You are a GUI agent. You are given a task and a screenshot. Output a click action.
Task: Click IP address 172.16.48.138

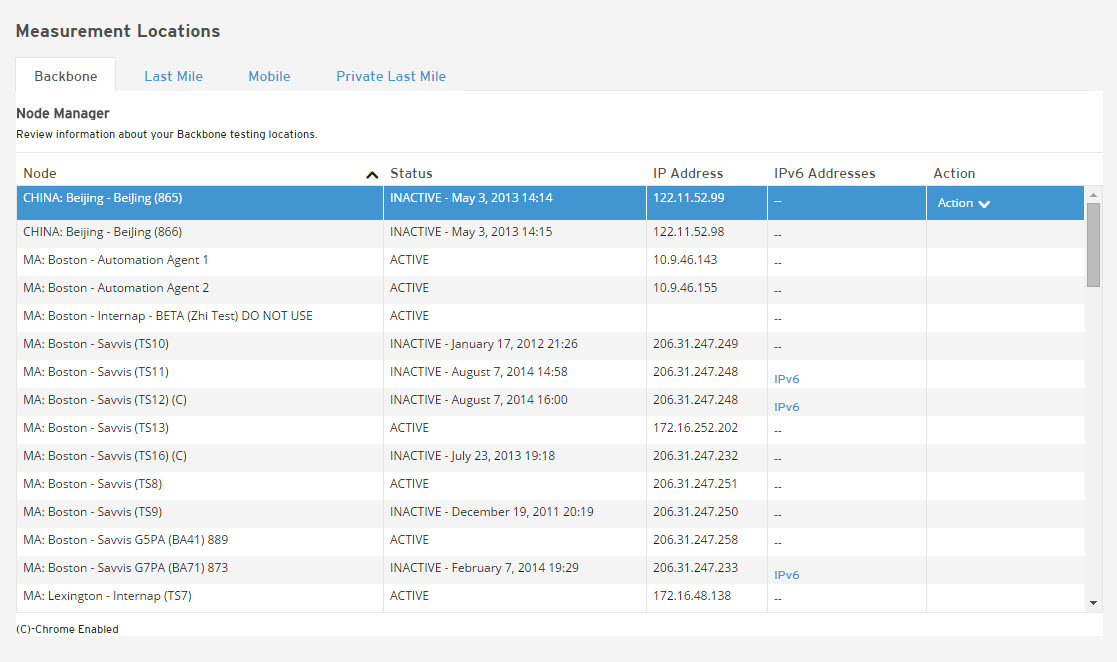[x=692, y=596]
